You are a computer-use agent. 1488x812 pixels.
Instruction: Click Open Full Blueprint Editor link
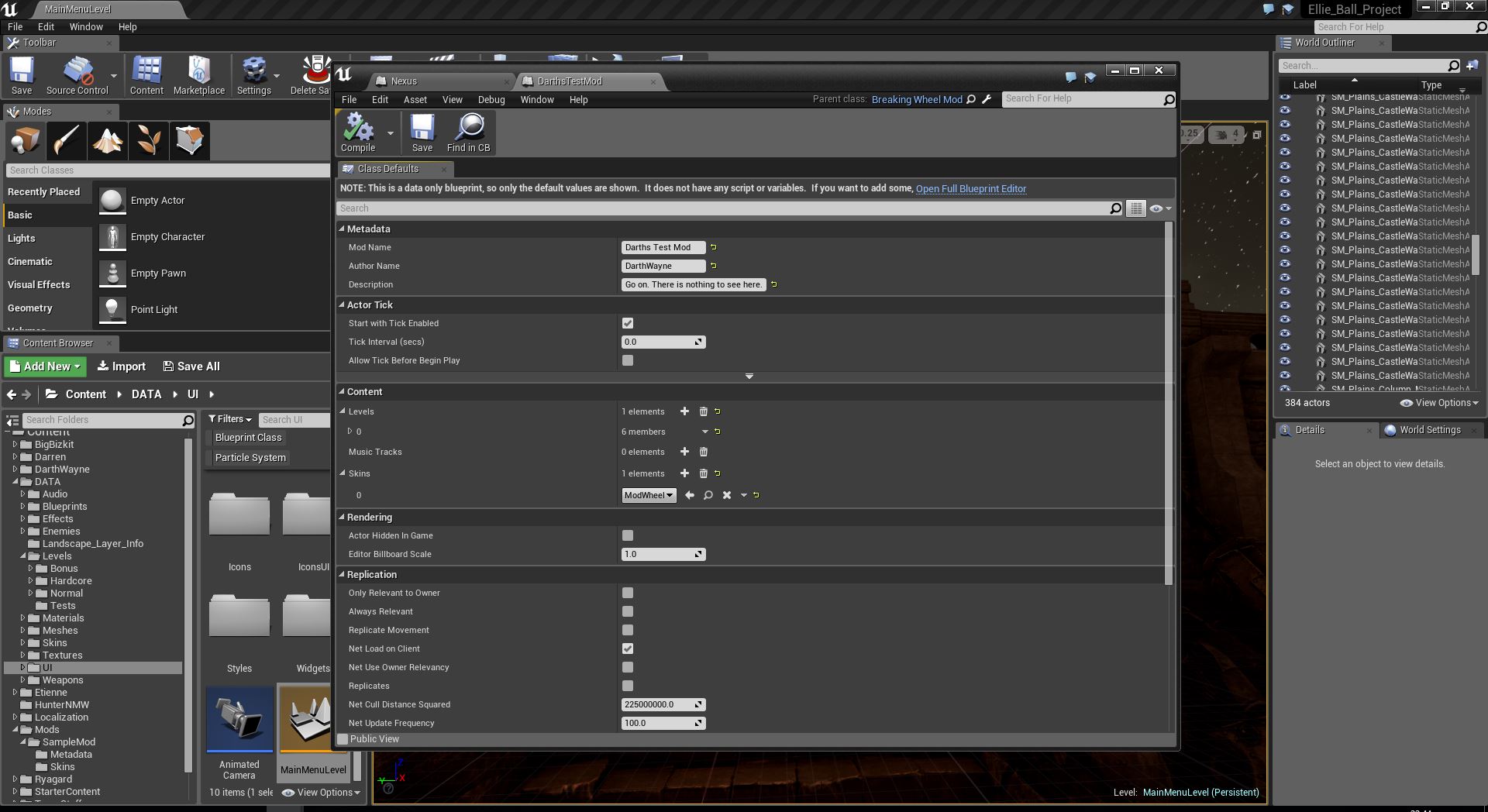click(x=970, y=188)
